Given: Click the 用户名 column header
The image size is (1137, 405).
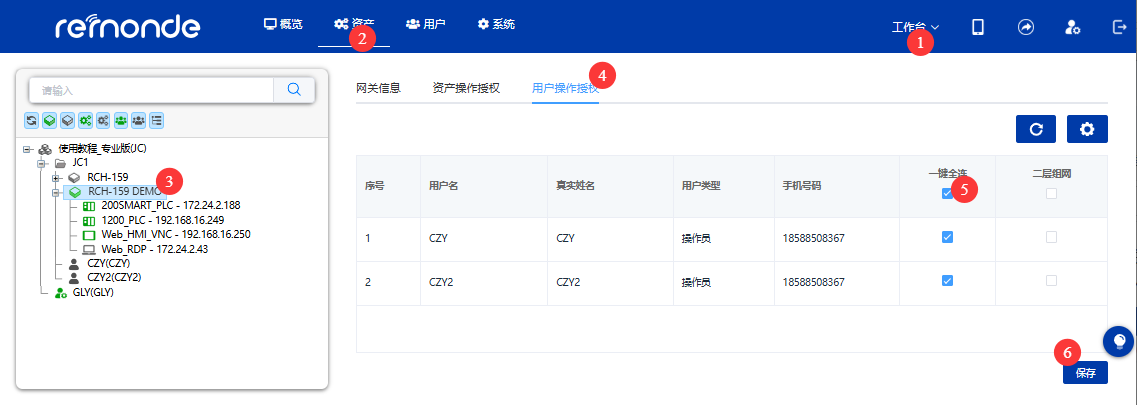Looking at the screenshot, I should pyautogui.click(x=442, y=186).
